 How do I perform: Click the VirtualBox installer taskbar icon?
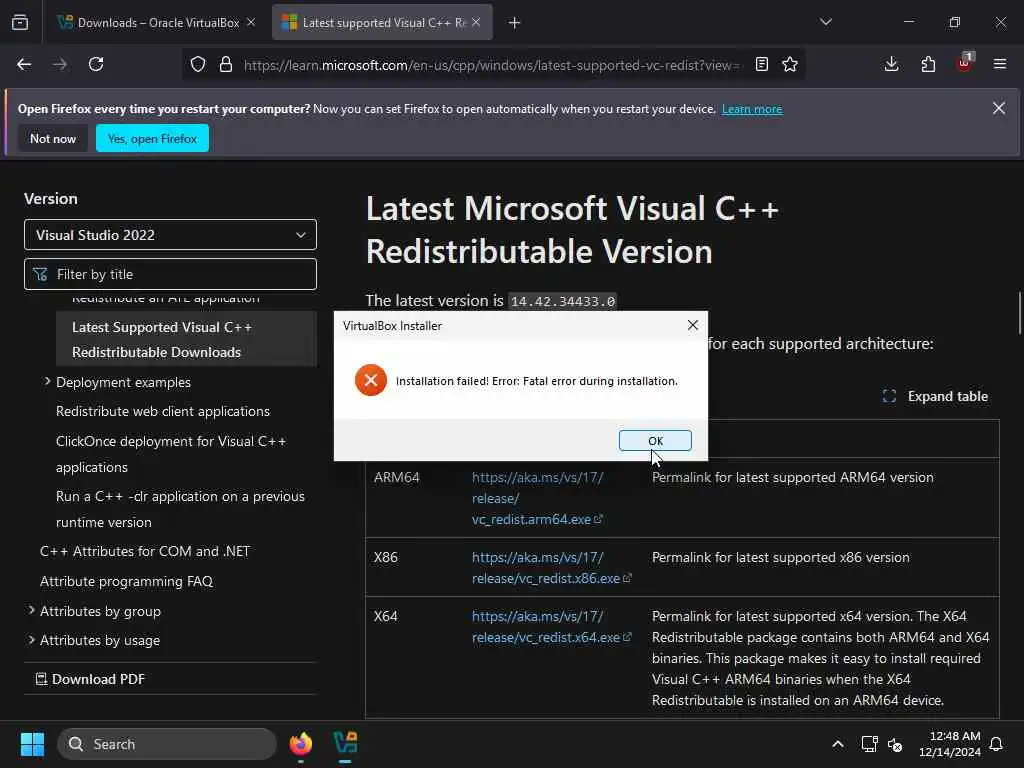[x=345, y=744]
